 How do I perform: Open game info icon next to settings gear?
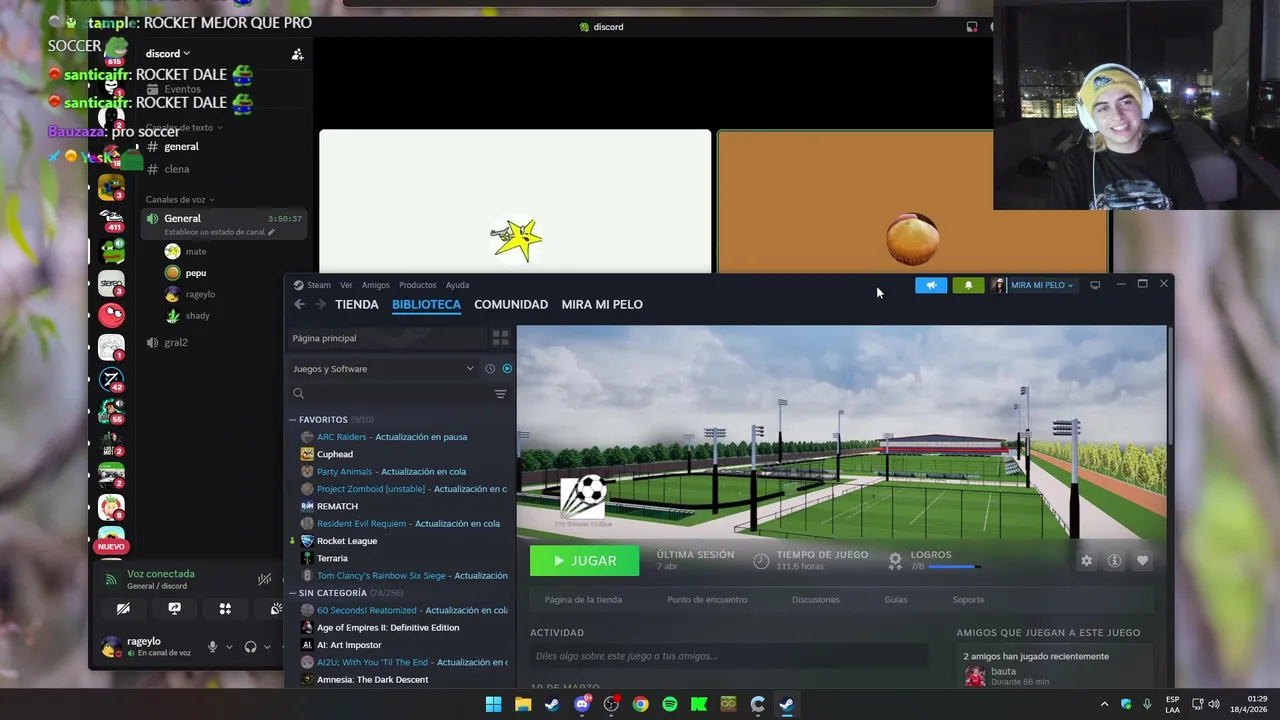[1114, 561]
